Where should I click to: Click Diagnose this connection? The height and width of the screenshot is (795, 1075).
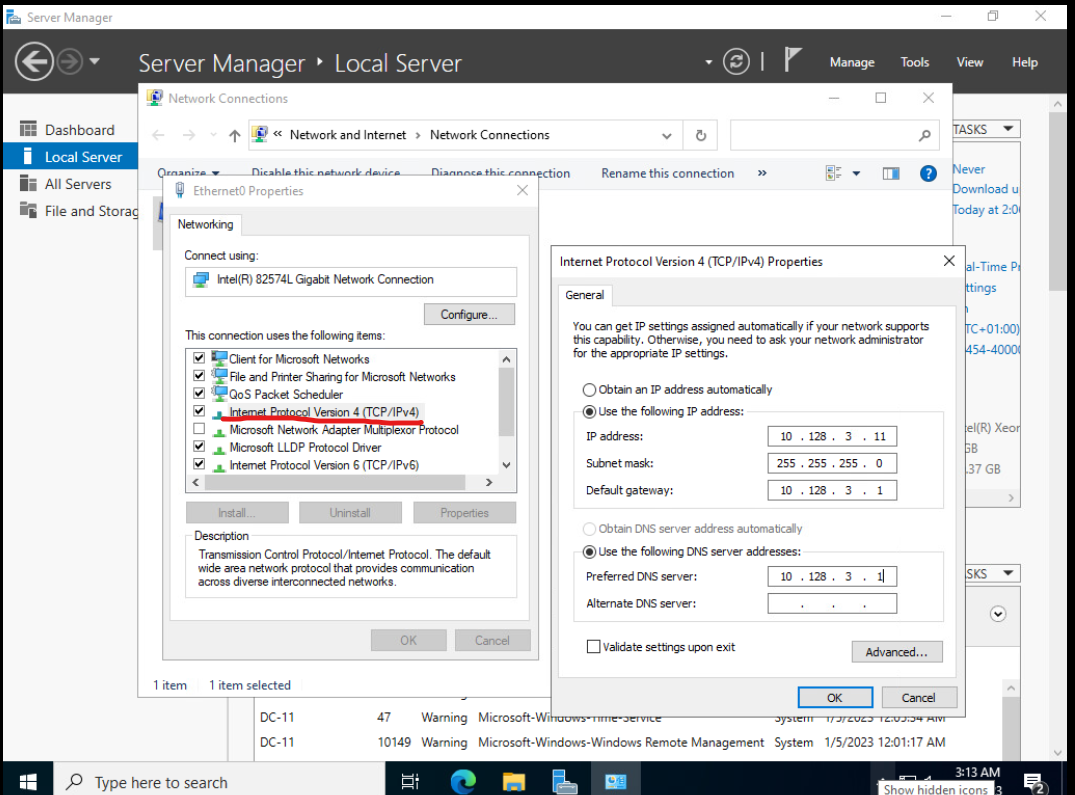pos(500,173)
